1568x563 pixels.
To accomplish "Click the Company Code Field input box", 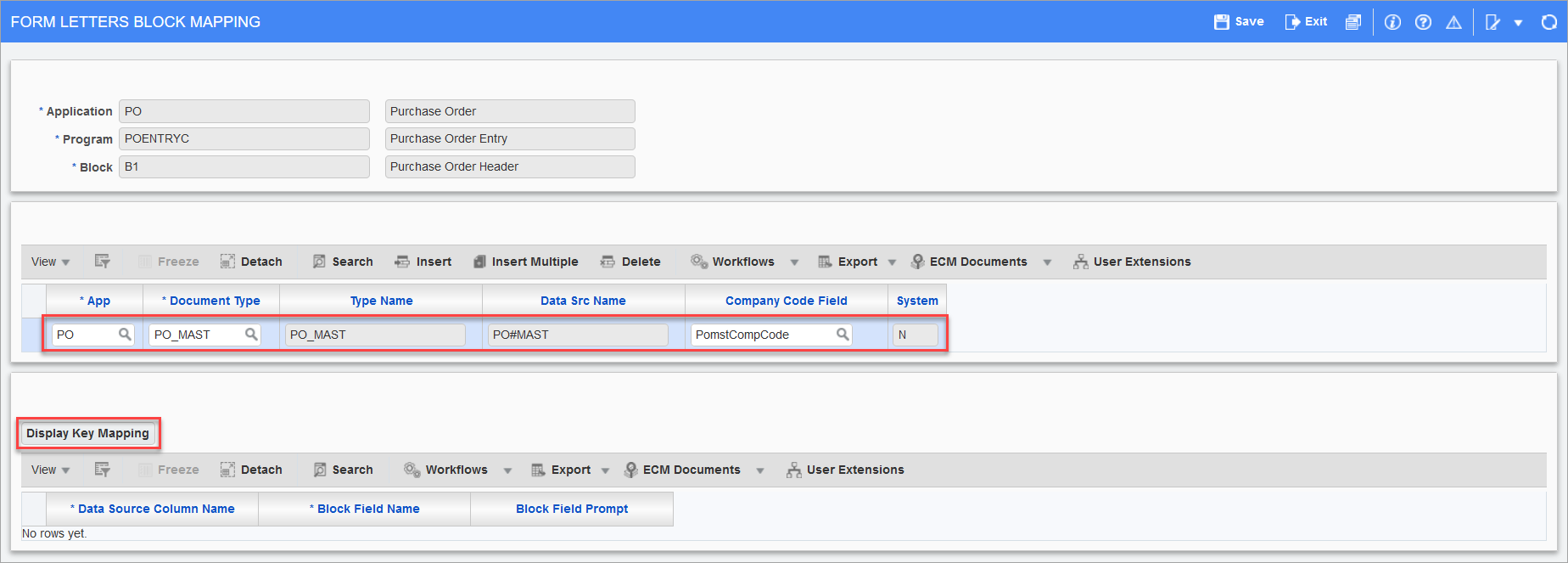I will [762, 335].
